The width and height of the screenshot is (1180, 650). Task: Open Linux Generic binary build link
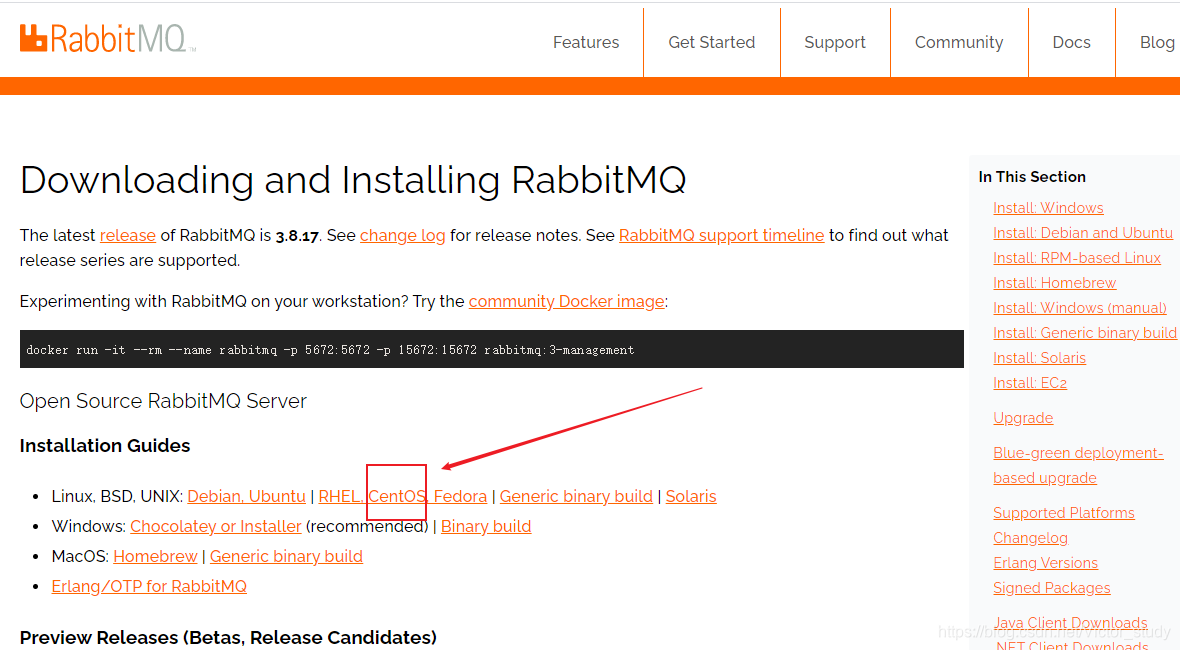pos(576,497)
